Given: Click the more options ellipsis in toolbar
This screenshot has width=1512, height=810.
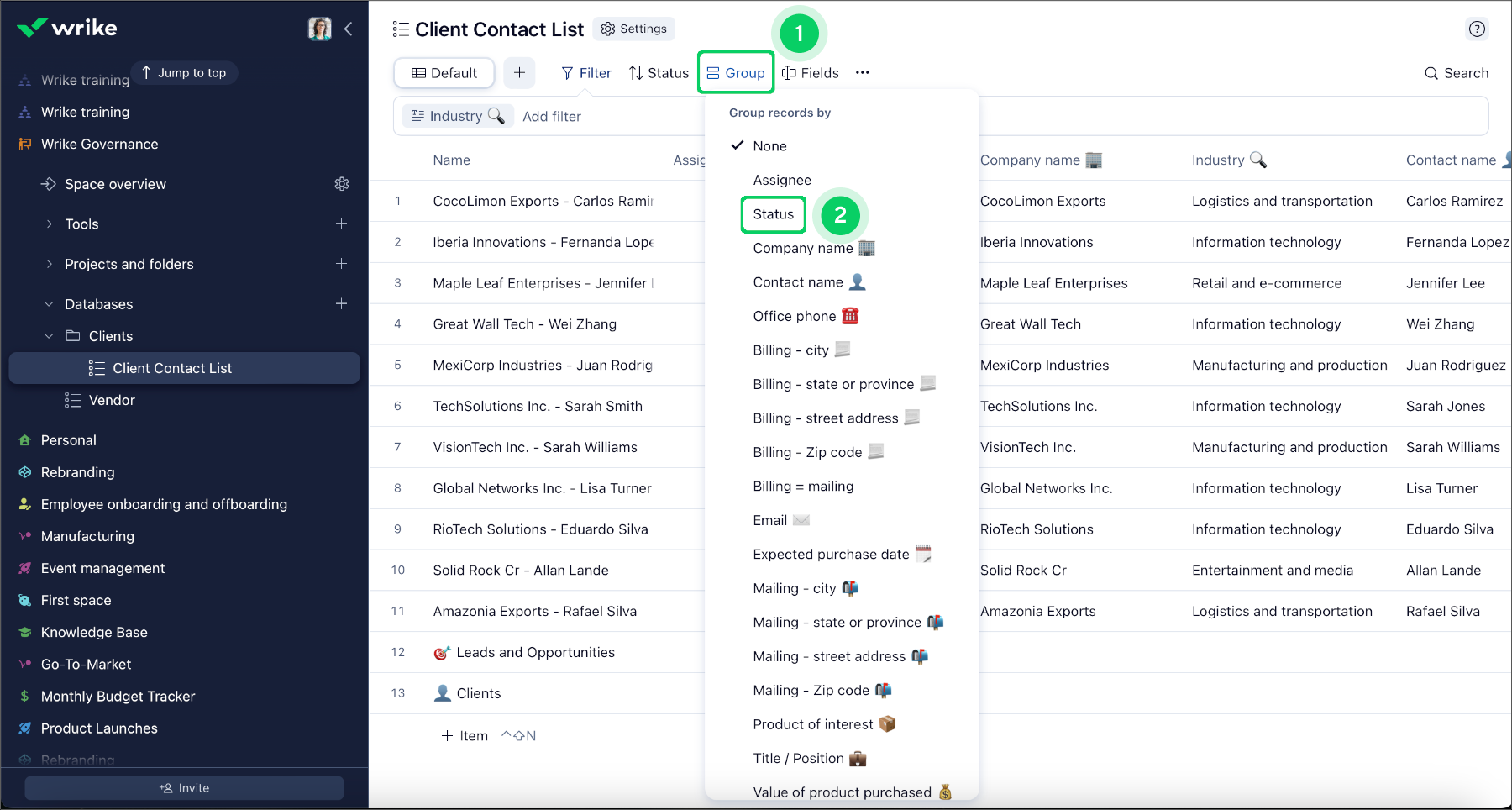Looking at the screenshot, I should coord(863,73).
